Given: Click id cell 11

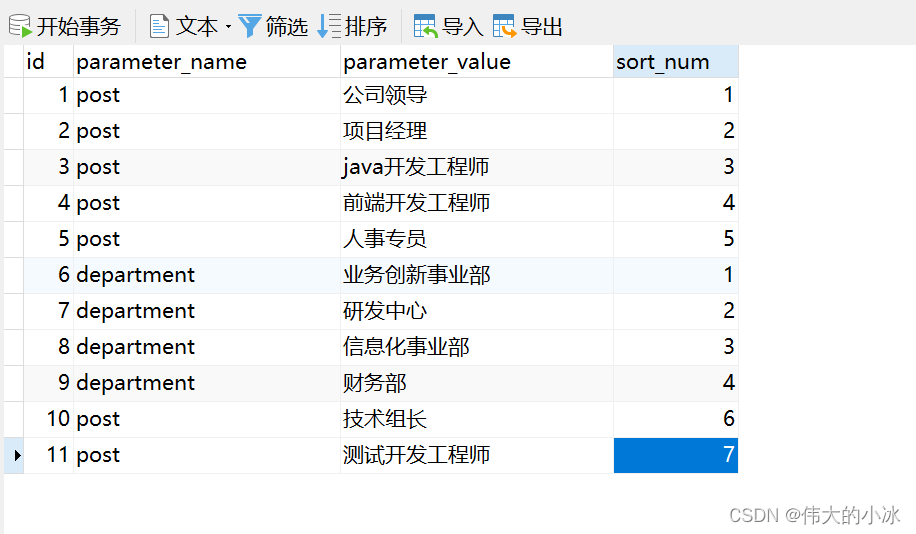Looking at the screenshot, I should [x=48, y=455].
